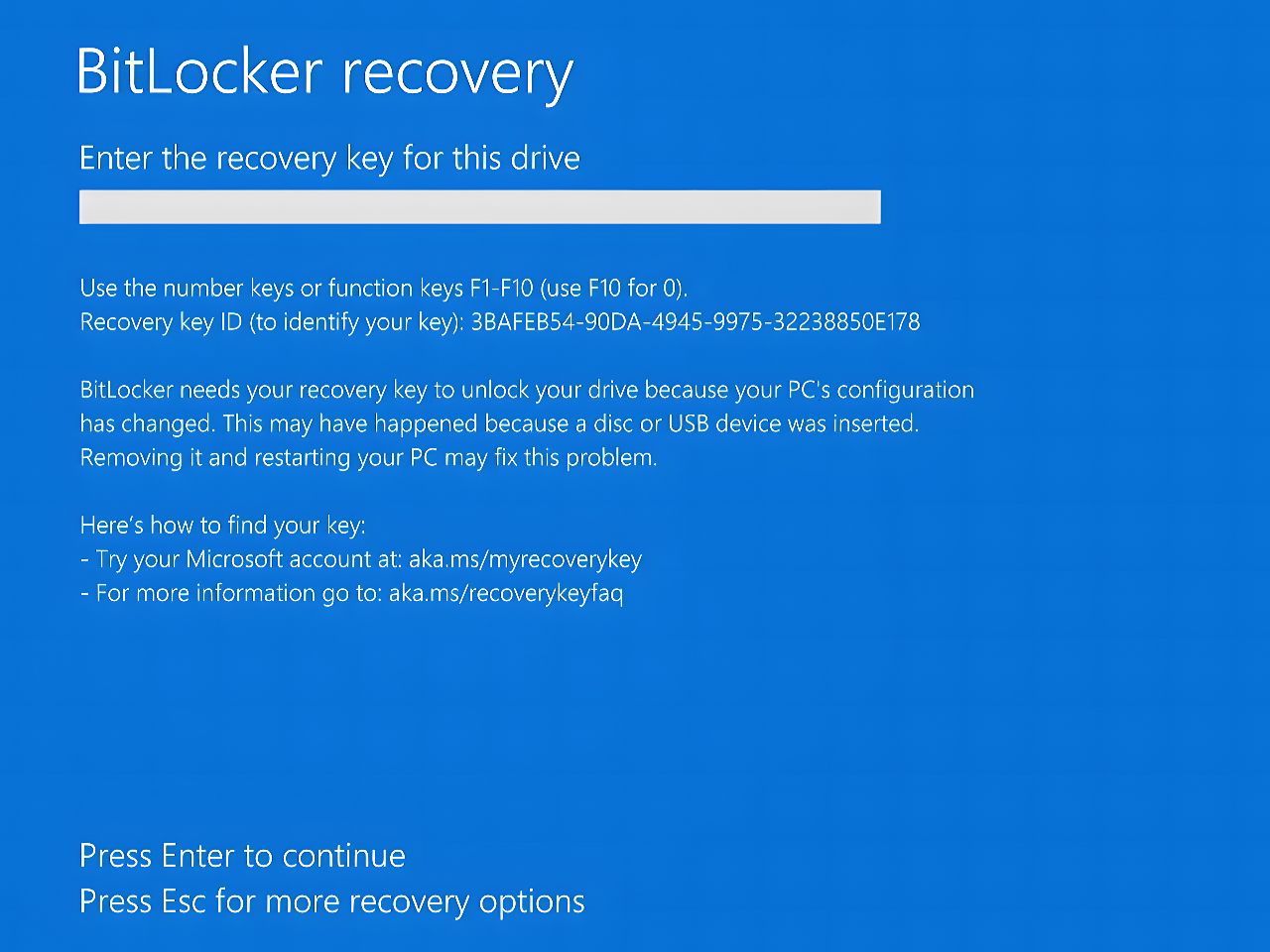The width and height of the screenshot is (1270, 952).
Task: Click 'For more information go to' text
Action: point(238,593)
